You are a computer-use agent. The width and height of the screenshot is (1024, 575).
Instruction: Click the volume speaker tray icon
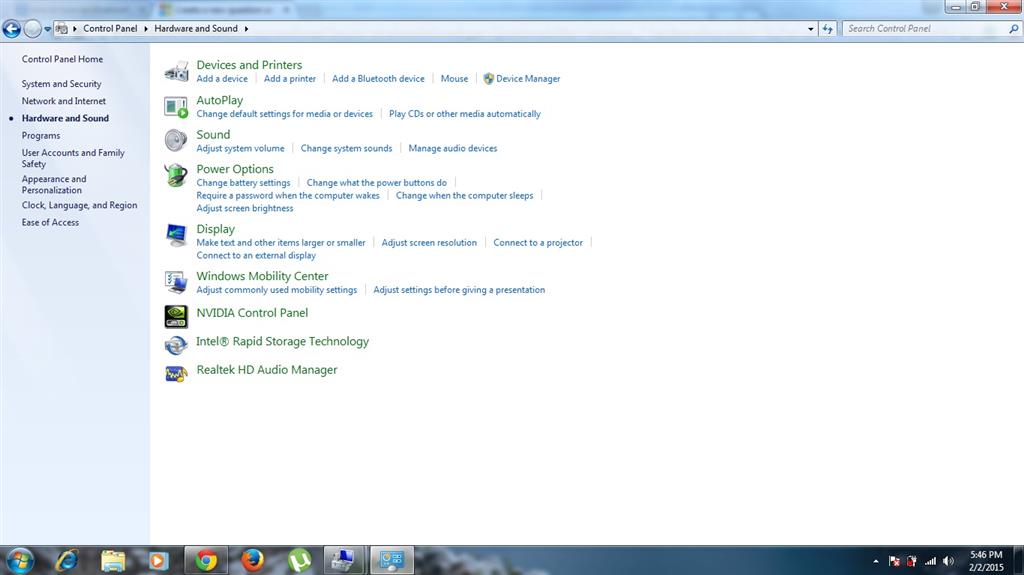(948, 561)
